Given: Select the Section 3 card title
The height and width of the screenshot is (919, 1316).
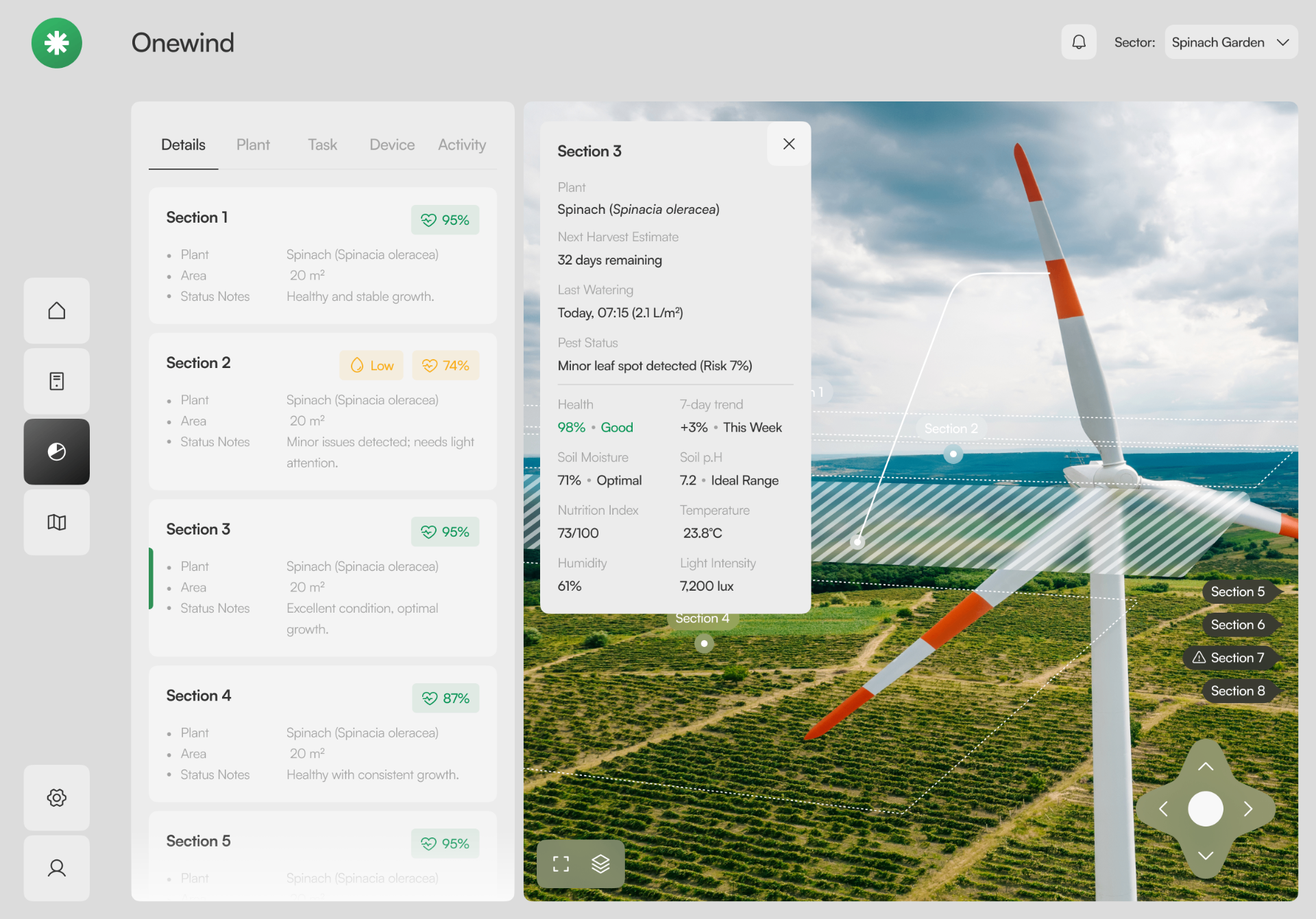Looking at the screenshot, I should [198, 529].
